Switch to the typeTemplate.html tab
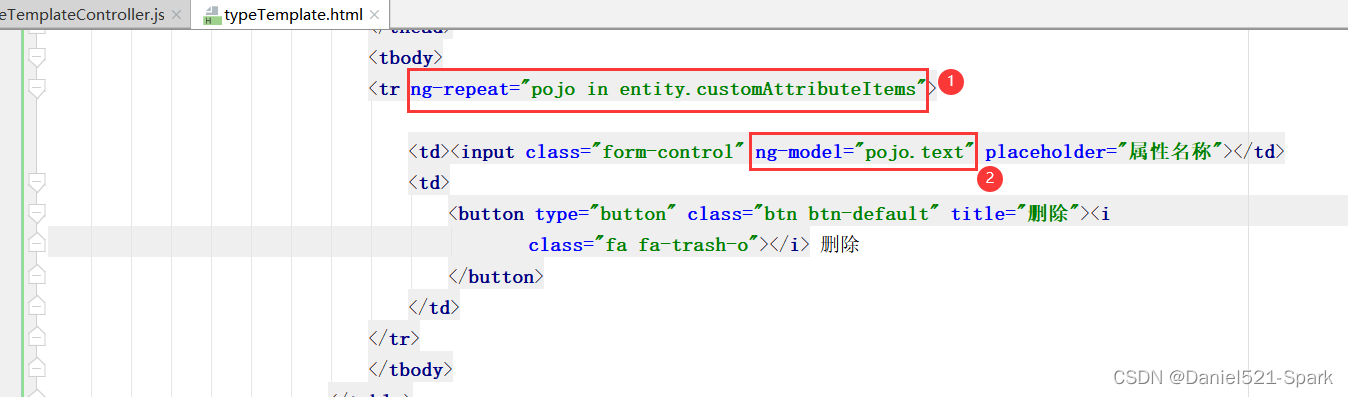 pos(293,16)
